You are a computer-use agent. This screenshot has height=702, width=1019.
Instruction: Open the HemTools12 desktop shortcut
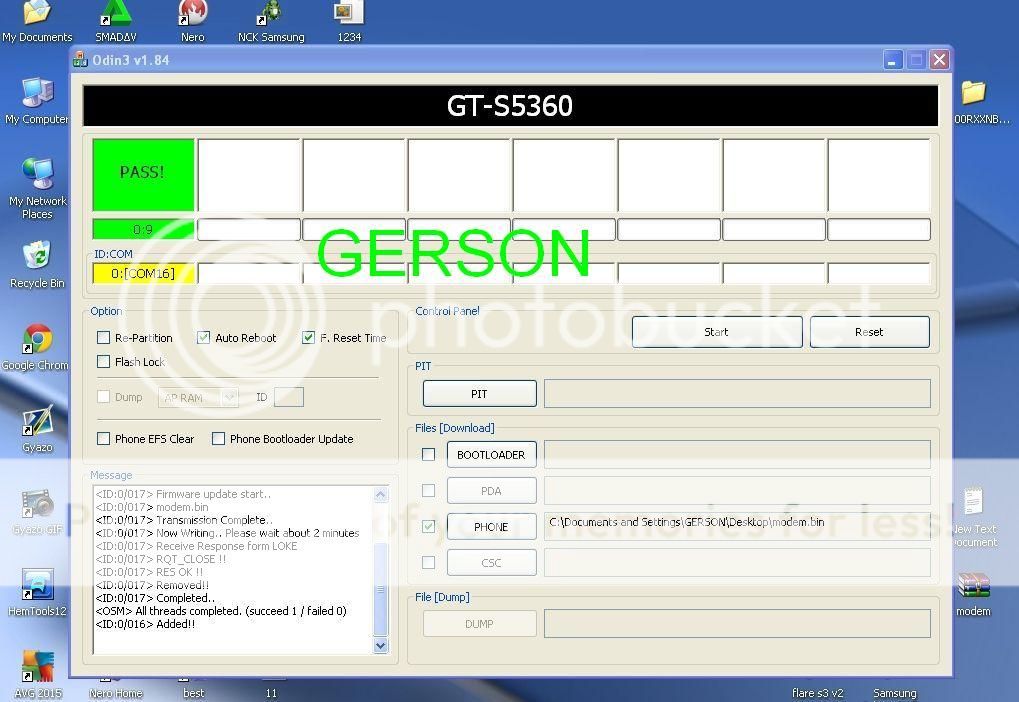(x=37, y=587)
